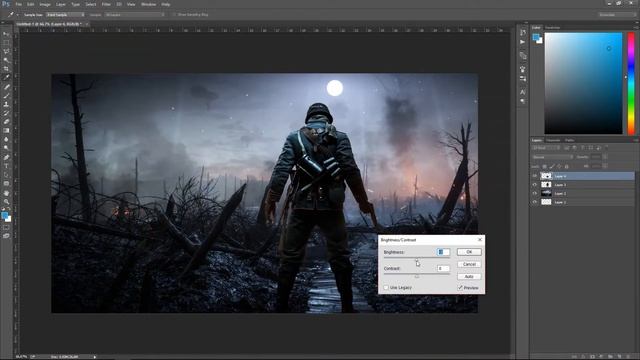This screenshot has height=360, width=640.
Task: Select the Crop tool
Action: (6, 69)
